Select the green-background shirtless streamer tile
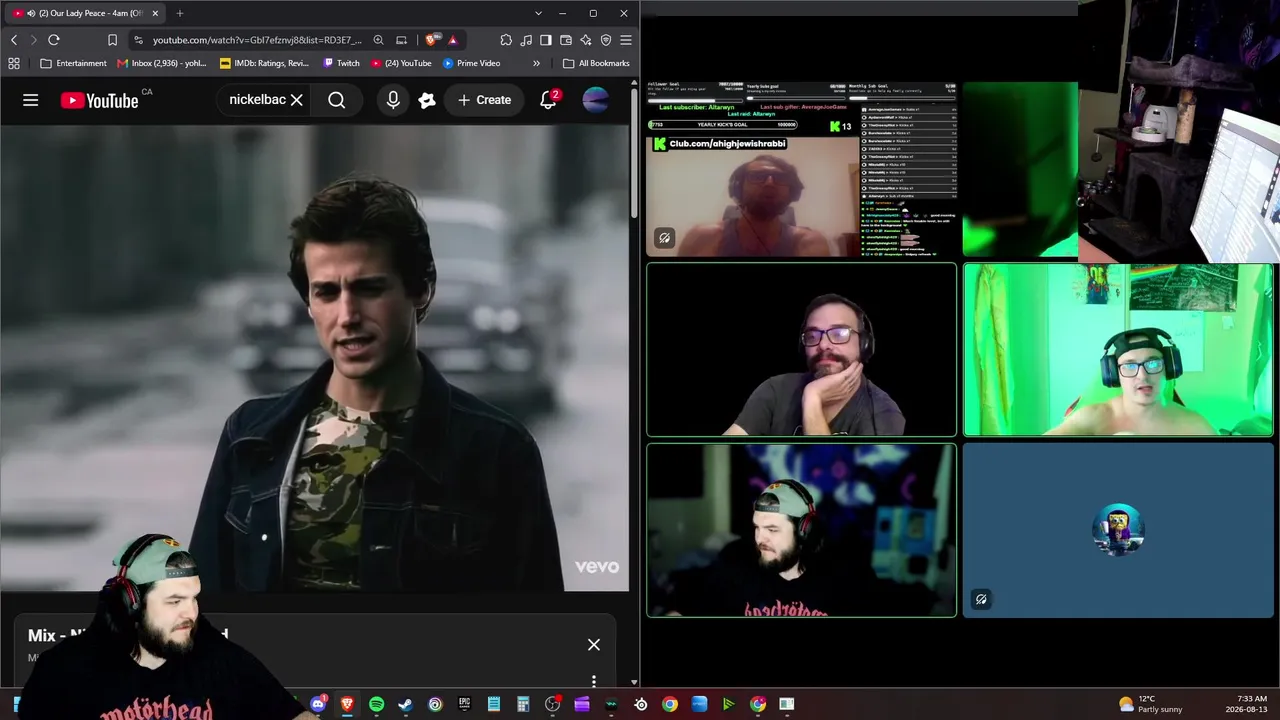Viewport: 1280px width, 720px height. coord(1118,350)
